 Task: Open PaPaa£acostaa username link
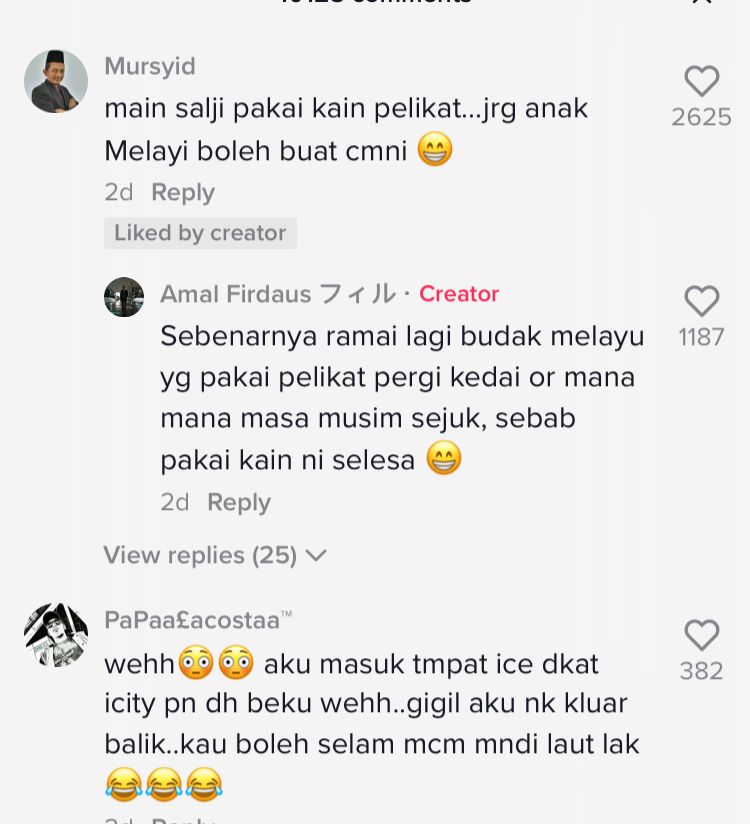pyautogui.click(x=198, y=620)
